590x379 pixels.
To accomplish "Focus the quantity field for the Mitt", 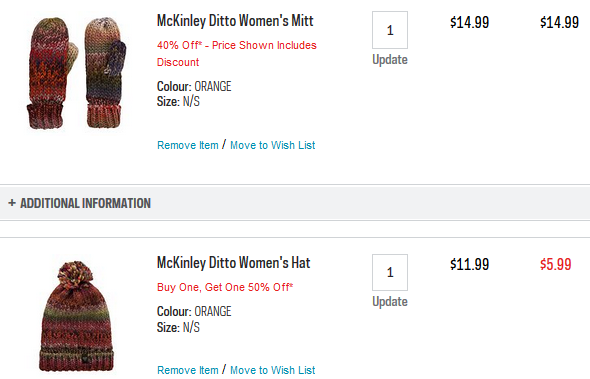I will pos(390,30).
